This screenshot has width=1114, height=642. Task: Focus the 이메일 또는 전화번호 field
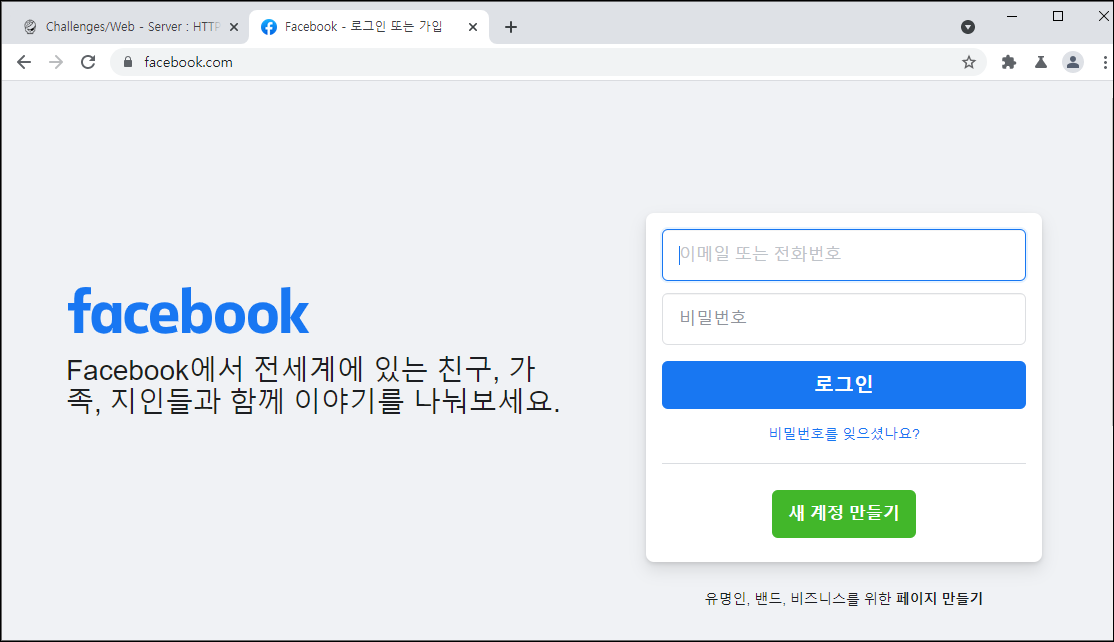[843, 255]
